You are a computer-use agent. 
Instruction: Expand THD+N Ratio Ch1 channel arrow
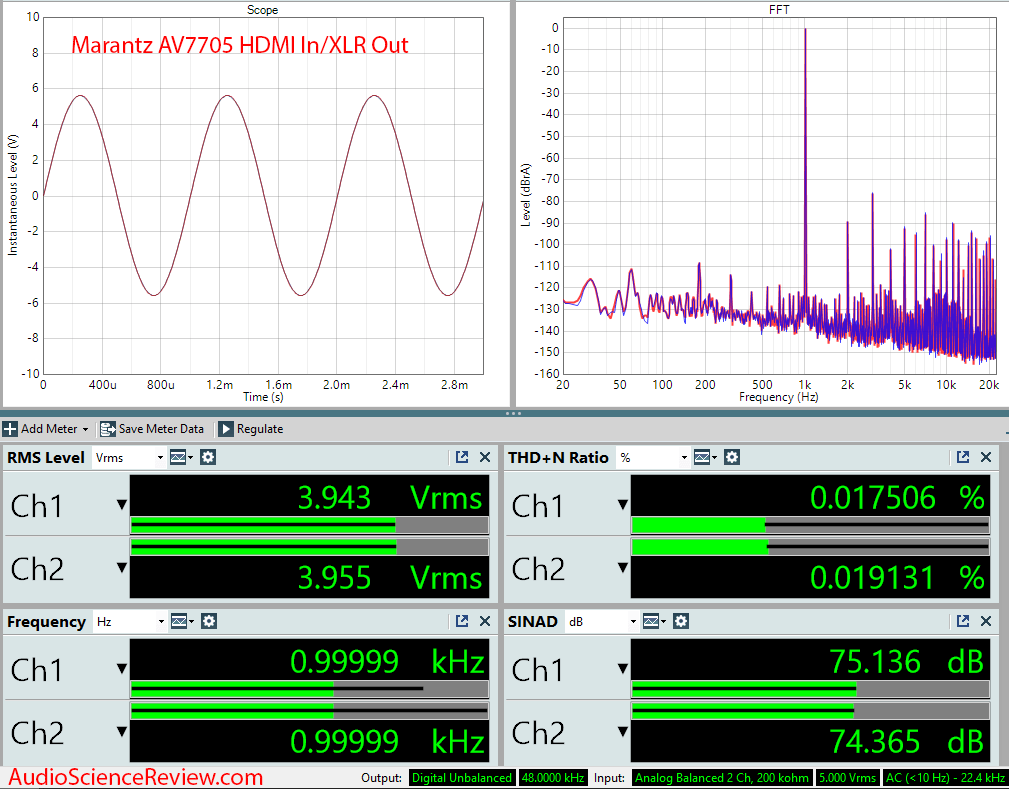point(622,505)
